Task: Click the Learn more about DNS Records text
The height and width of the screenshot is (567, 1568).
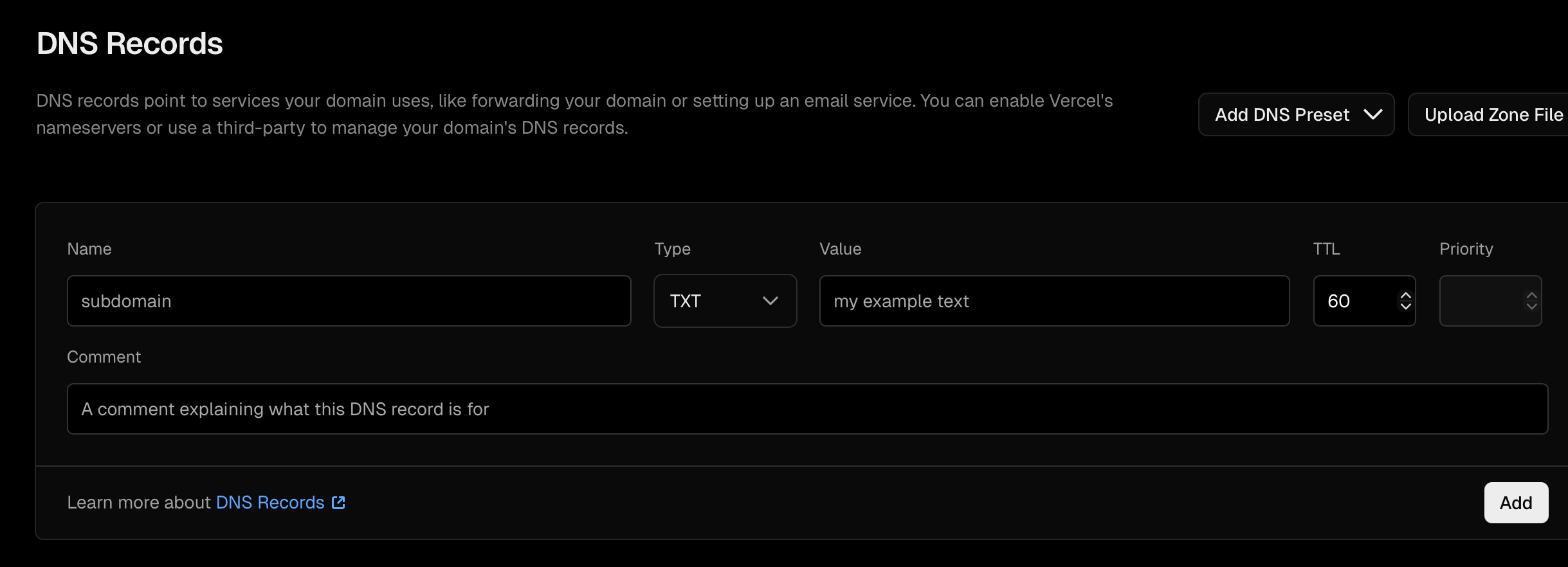Action: coord(138,502)
